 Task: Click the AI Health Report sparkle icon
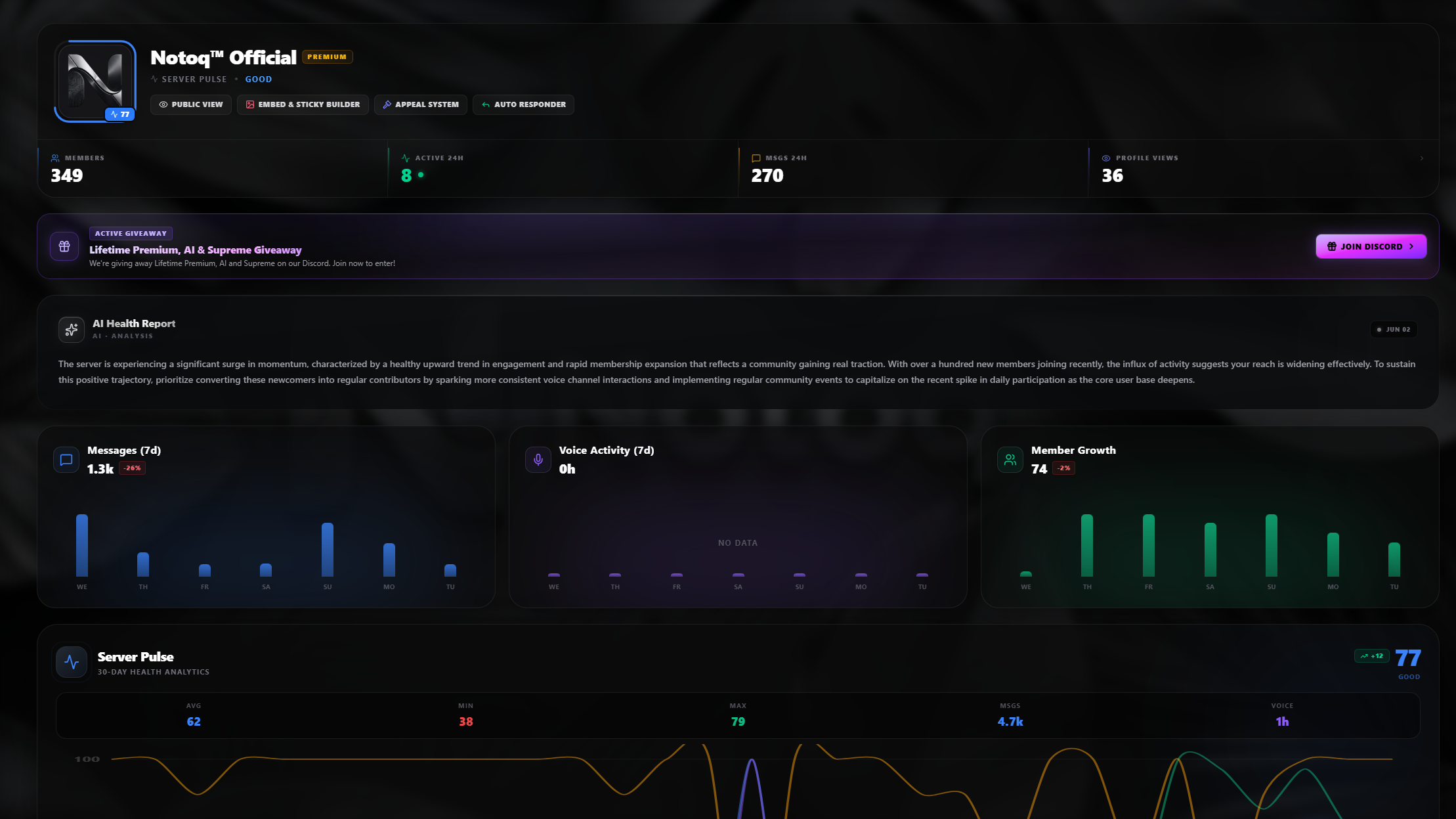72,330
